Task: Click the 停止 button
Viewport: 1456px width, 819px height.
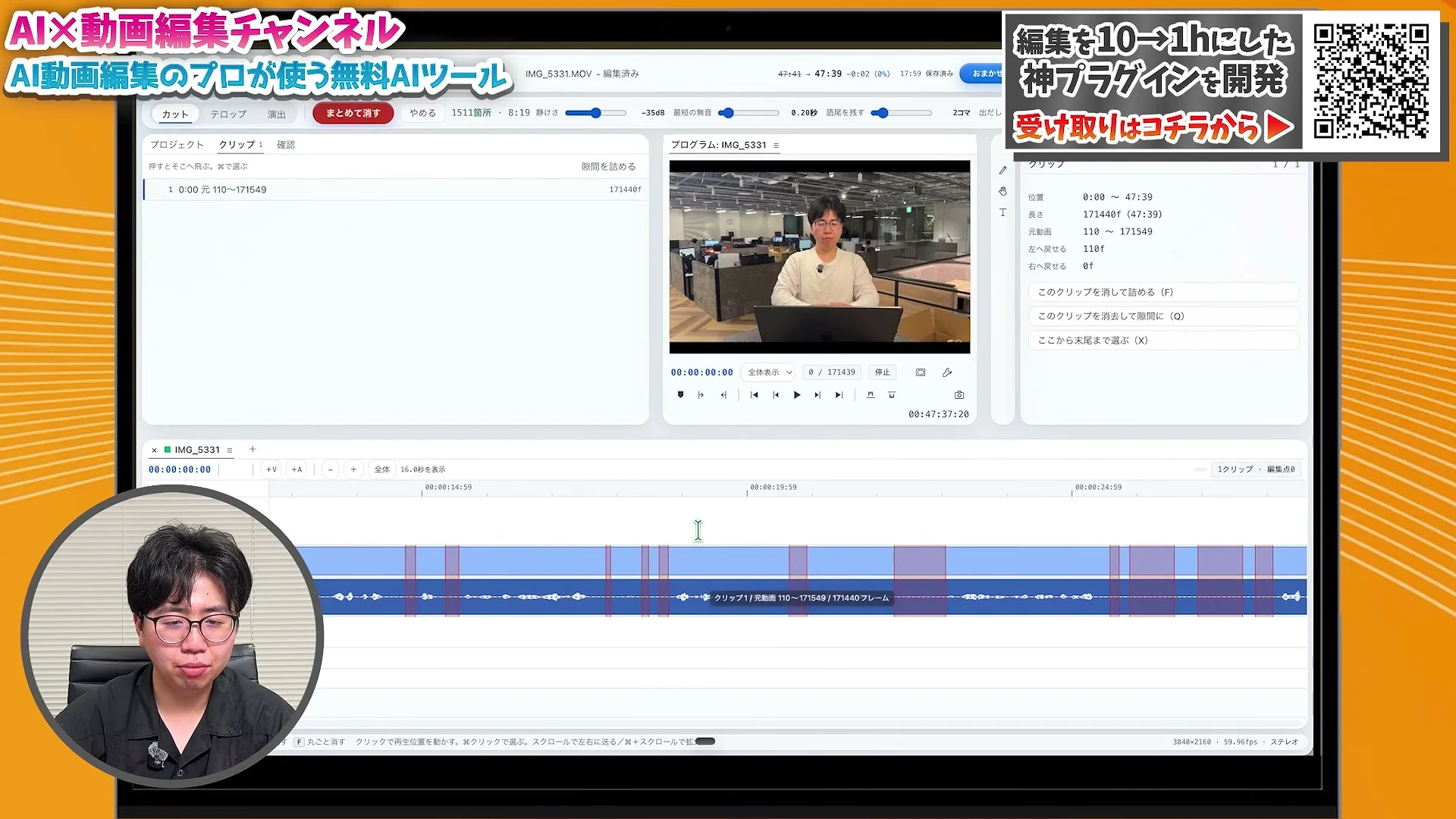Action: click(x=883, y=372)
